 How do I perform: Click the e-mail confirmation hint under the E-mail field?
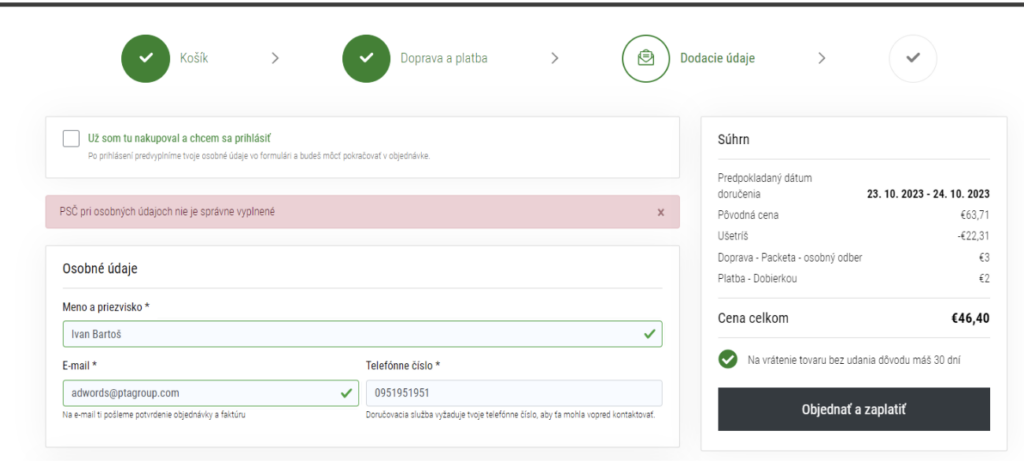(154, 415)
